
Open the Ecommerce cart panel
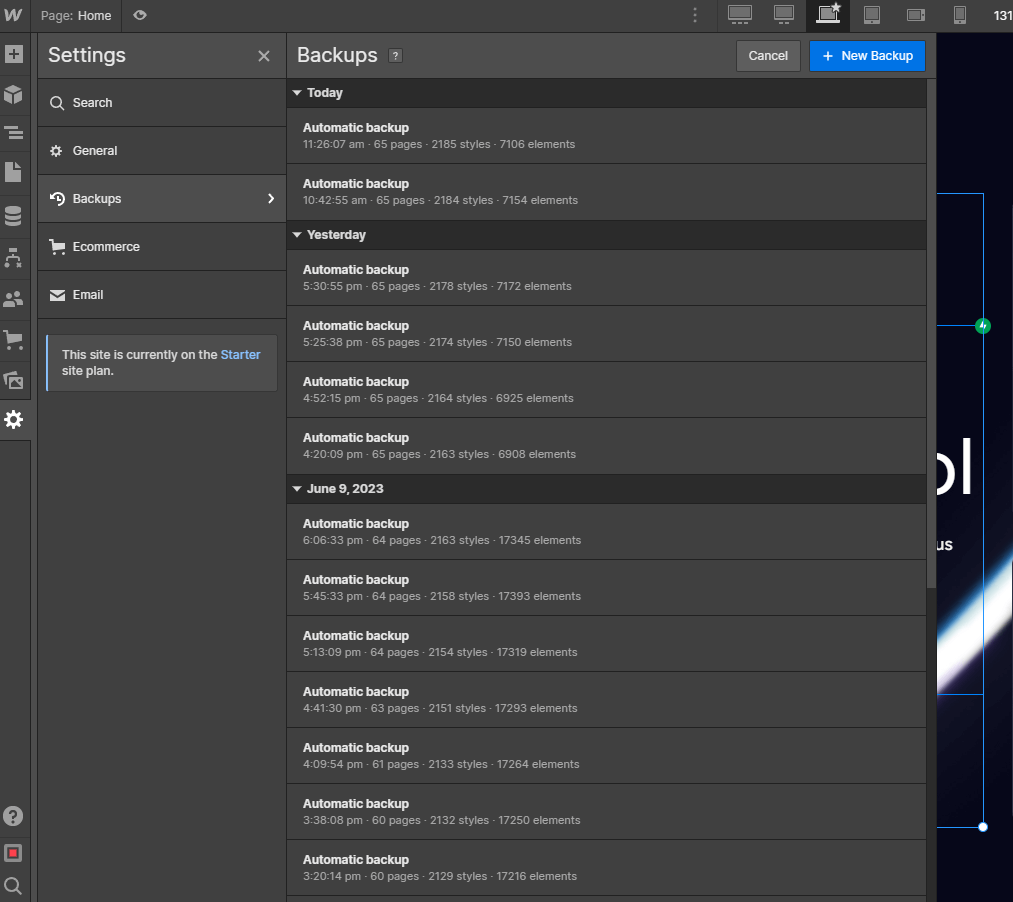[14, 340]
